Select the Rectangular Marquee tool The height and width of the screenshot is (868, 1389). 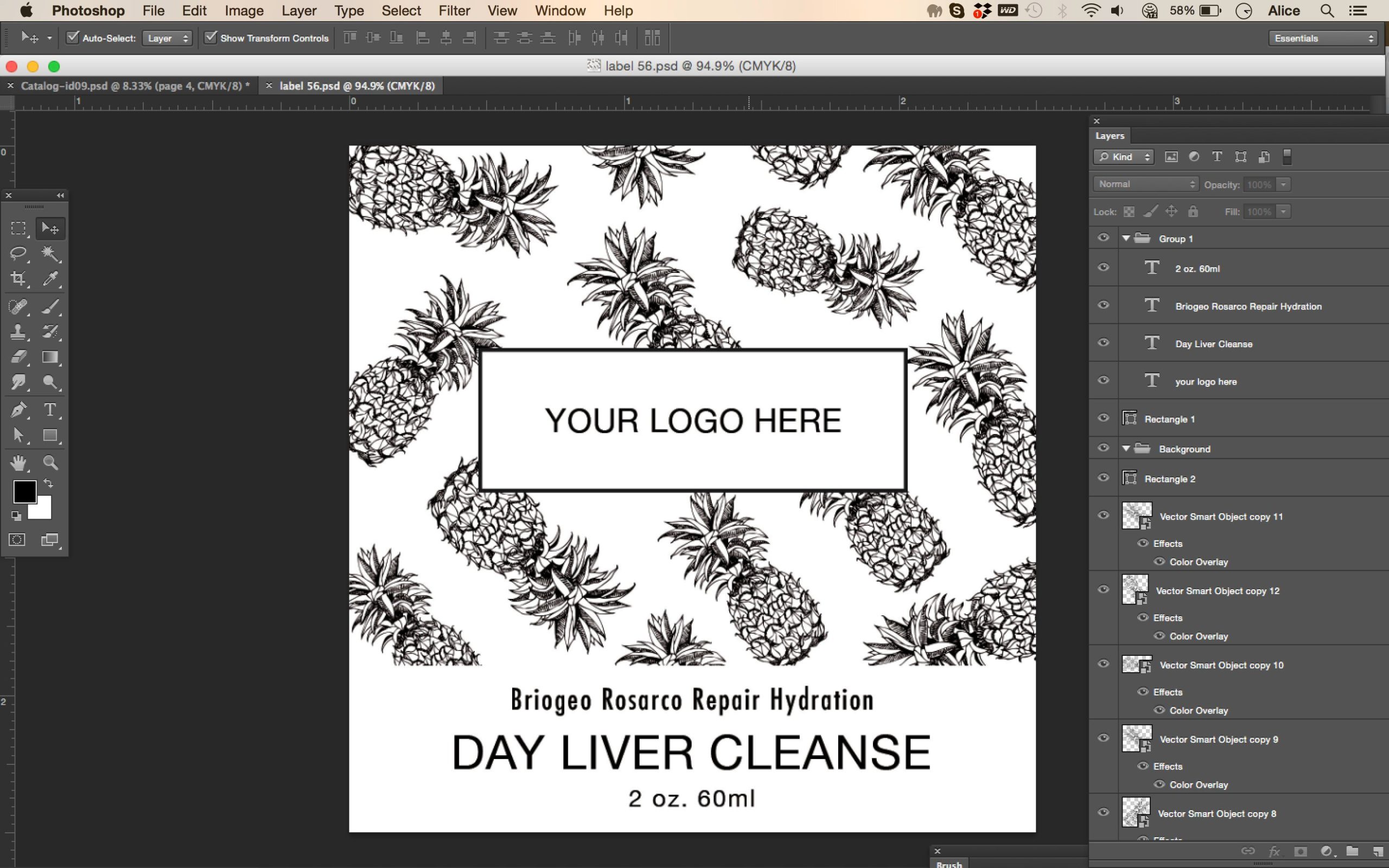pyautogui.click(x=18, y=228)
